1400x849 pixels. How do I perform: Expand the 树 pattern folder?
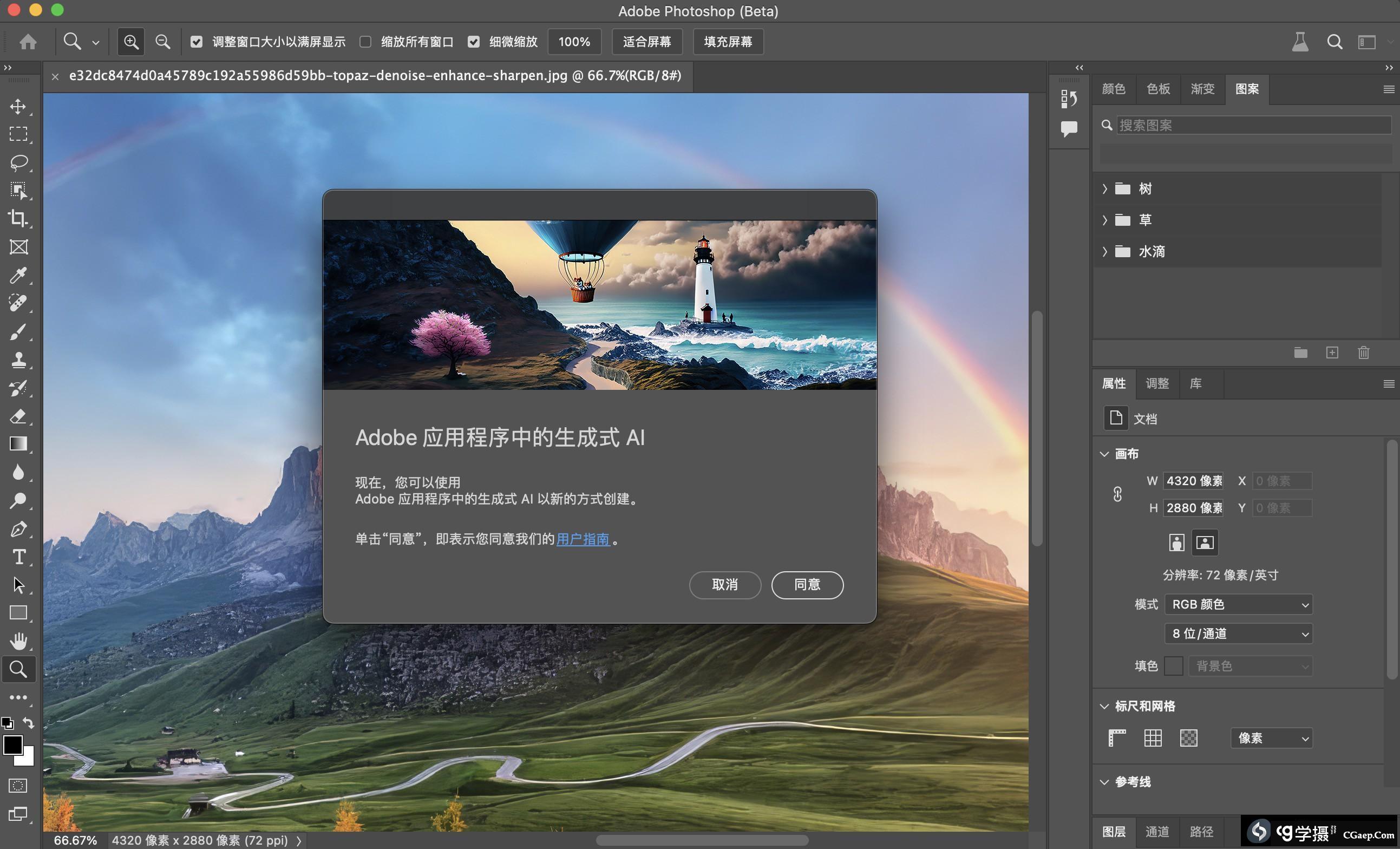tap(1104, 188)
